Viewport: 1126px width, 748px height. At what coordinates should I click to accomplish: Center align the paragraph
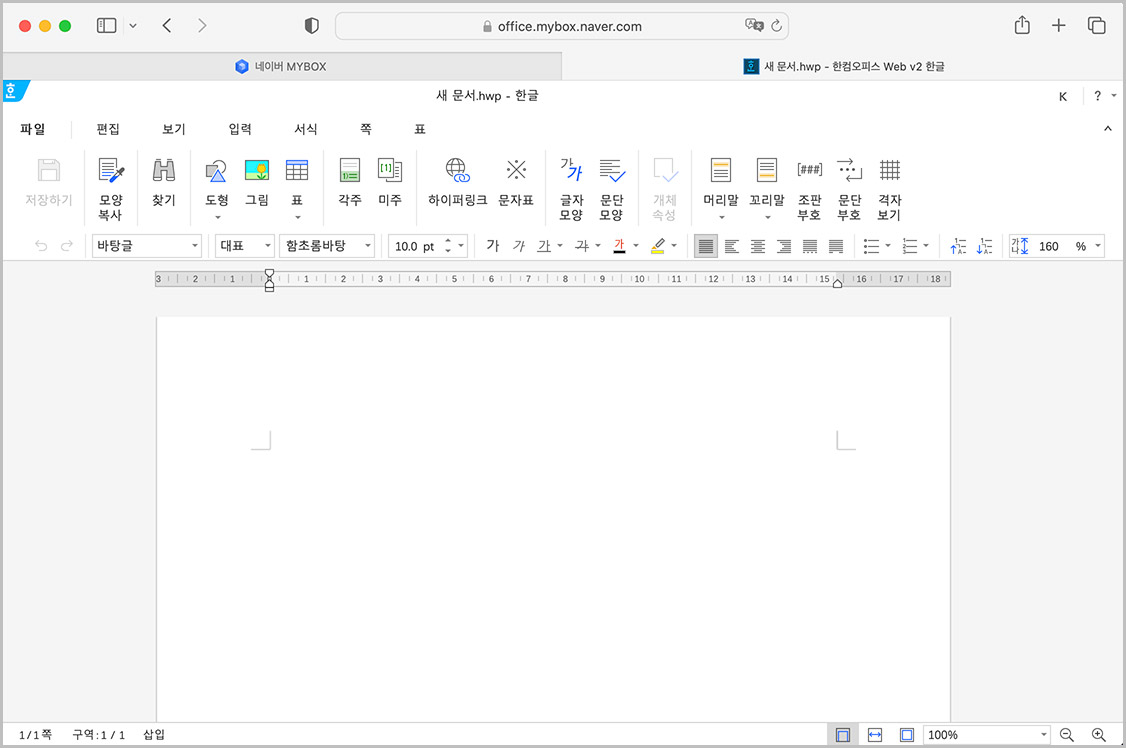point(758,246)
